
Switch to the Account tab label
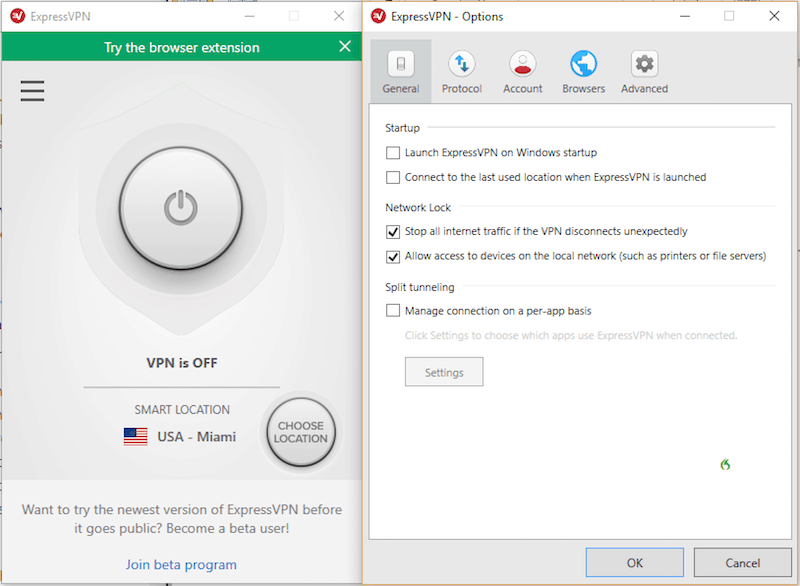(522, 89)
